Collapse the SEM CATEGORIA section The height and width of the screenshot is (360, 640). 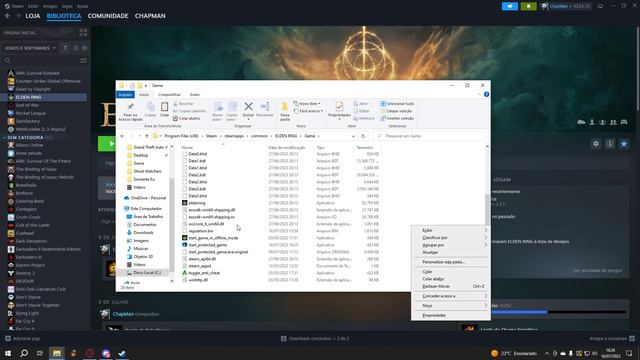coord(4,138)
